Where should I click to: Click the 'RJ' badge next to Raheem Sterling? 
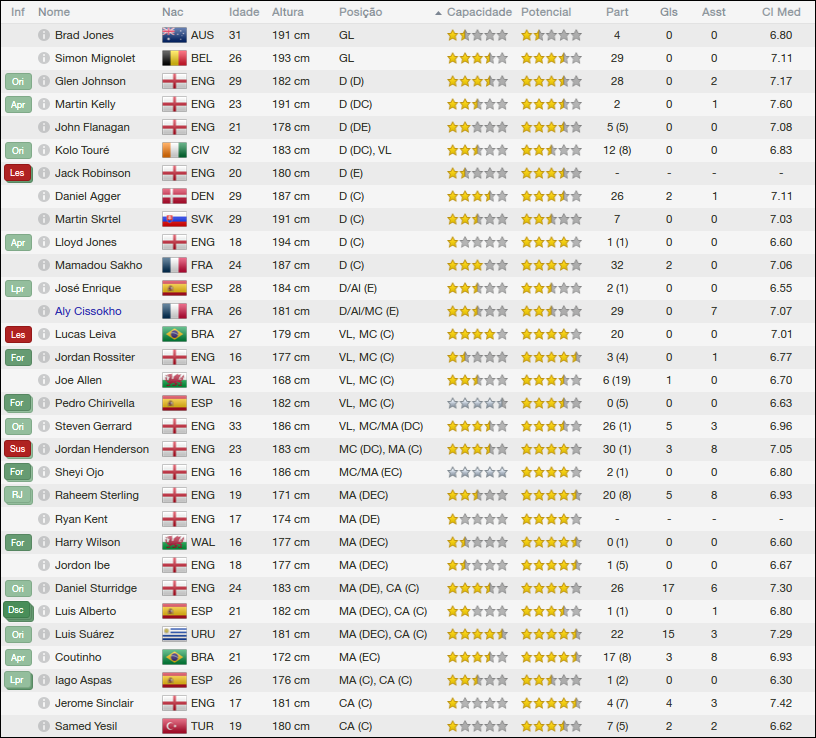pyautogui.click(x=18, y=495)
